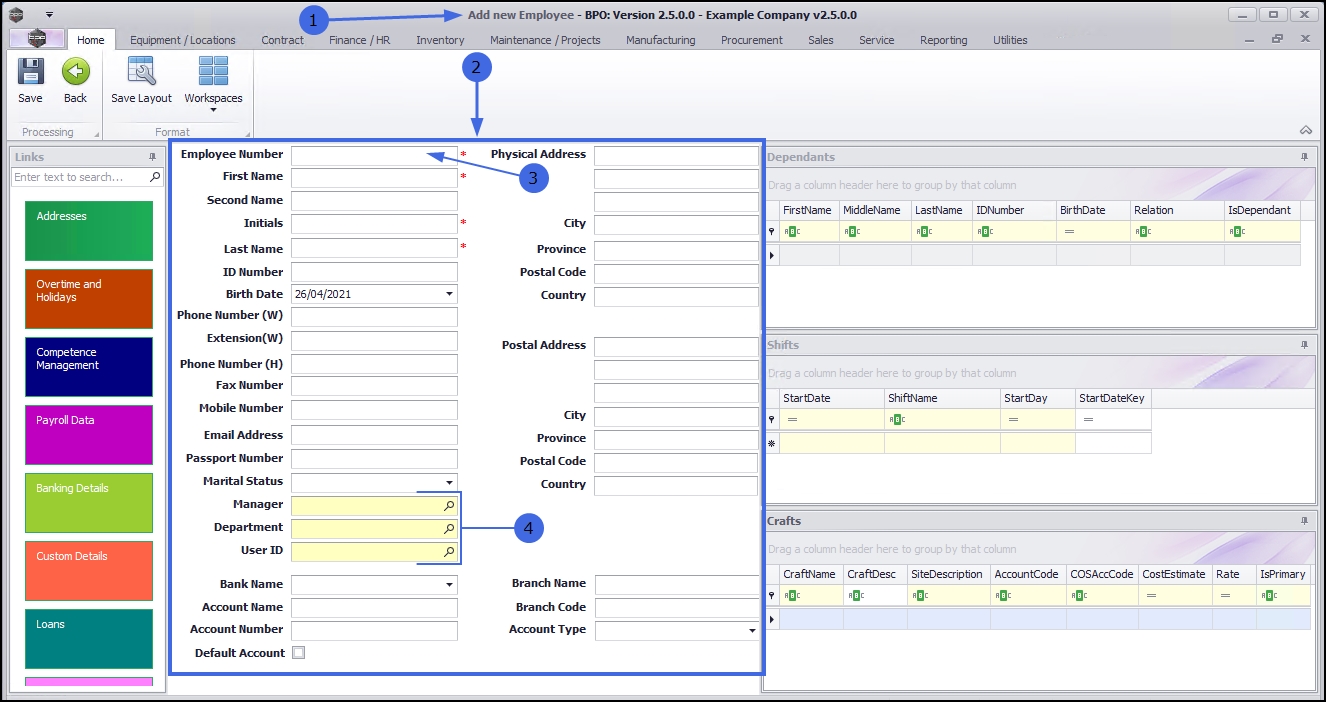This screenshot has width=1326, height=702.
Task: Switch to the Utilities tab
Action: click(x=1010, y=40)
